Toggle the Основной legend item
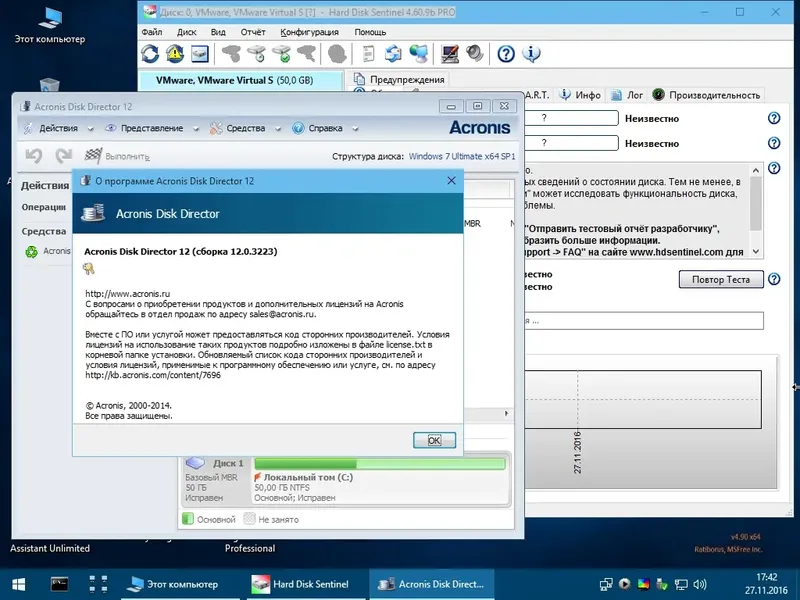This screenshot has height=600, width=800. click(190, 519)
